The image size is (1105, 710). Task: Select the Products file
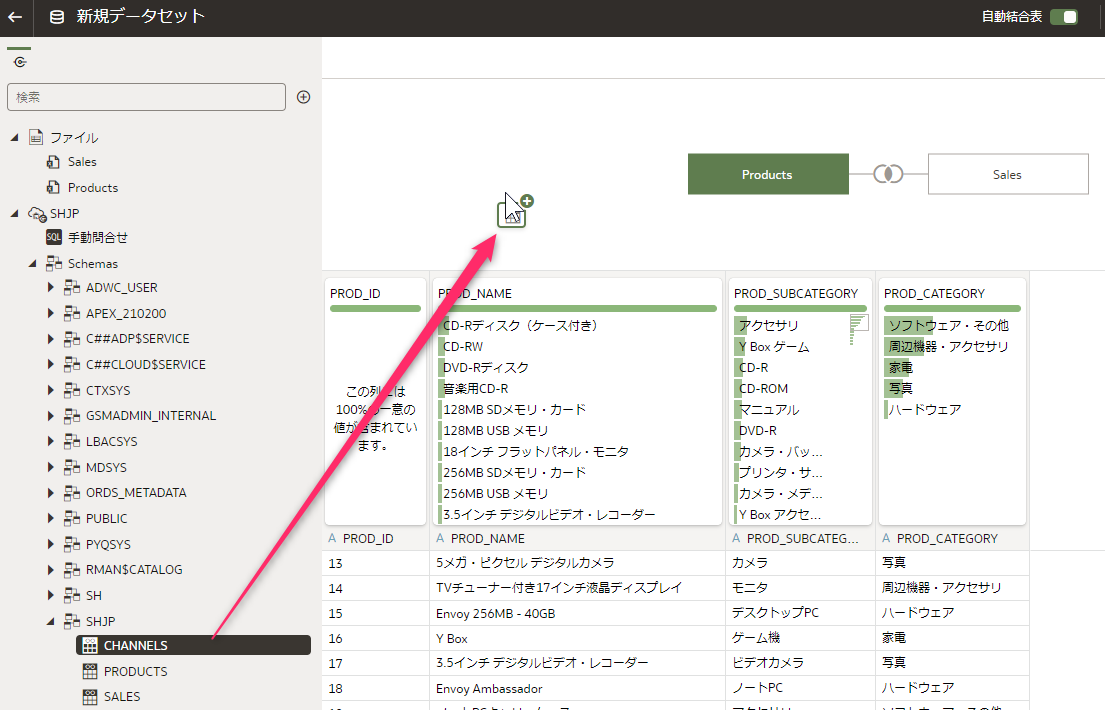click(92, 188)
